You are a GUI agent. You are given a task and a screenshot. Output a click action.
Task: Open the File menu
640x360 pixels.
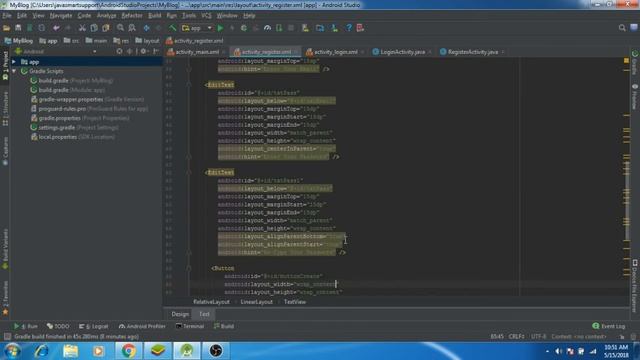[x=7, y=16]
